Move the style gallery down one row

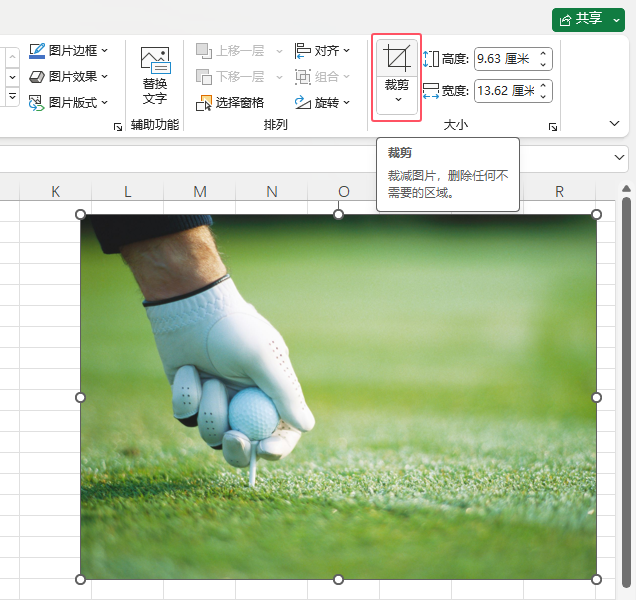tap(12, 77)
